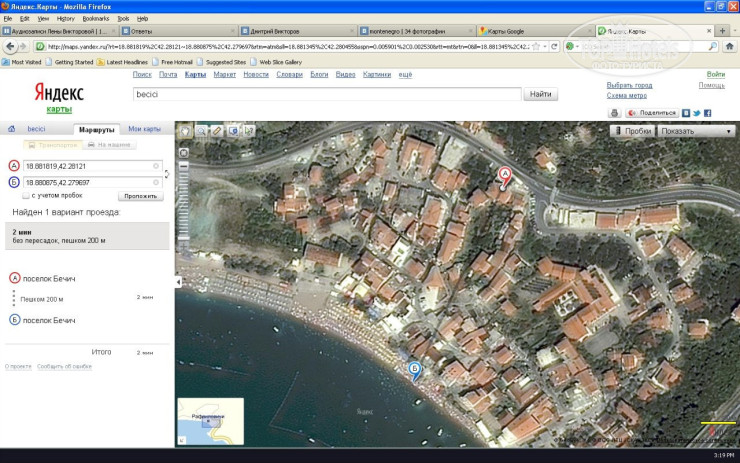Open the Мои карты tab
The height and width of the screenshot is (463, 740).
[x=144, y=129]
